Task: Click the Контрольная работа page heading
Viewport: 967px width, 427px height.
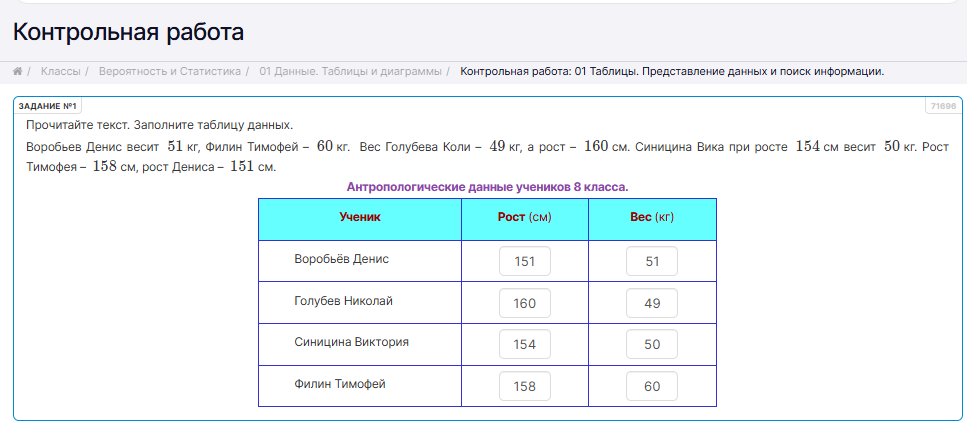Action: [x=128, y=32]
